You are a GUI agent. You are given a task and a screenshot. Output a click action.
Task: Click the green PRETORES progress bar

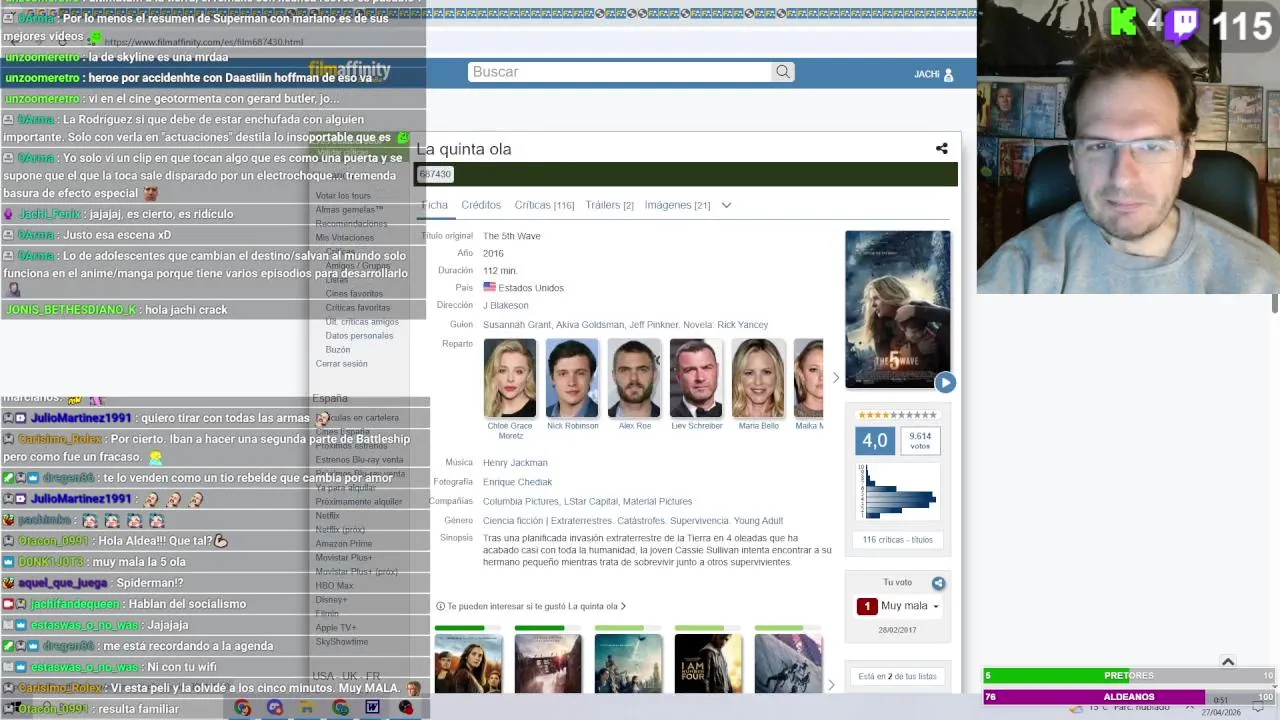(x=1128, y=676)
